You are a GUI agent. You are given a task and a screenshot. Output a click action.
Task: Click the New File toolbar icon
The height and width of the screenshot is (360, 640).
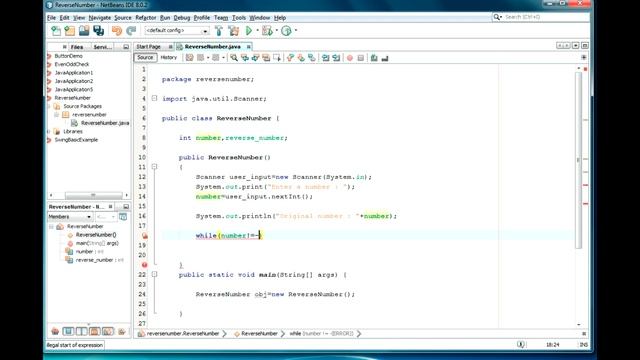pyautogui.click(x=56, y=31)
